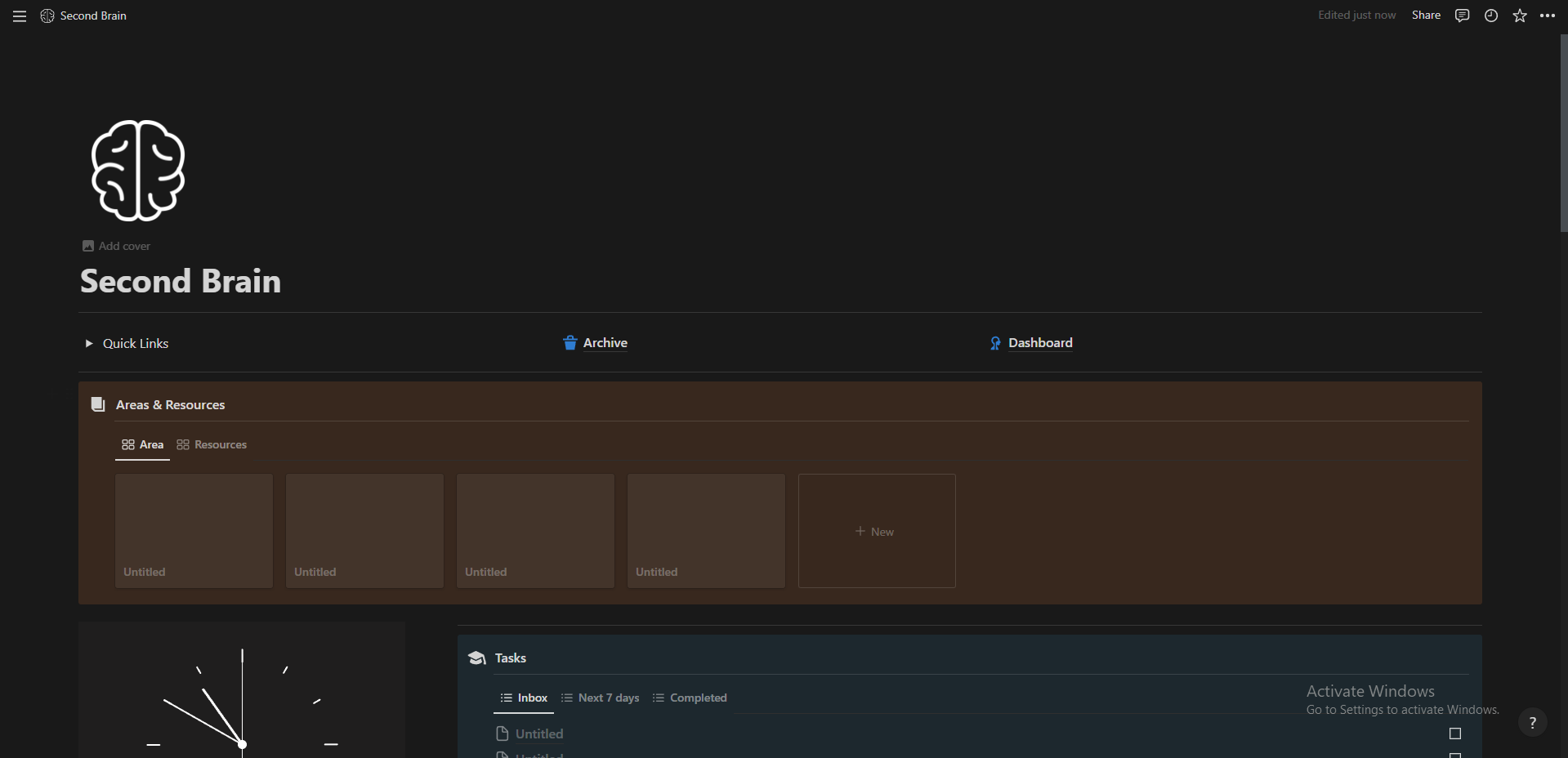Click the Areas & Resources book icon
This screenshot has height=758, width=1568.
tap(98, 404)
